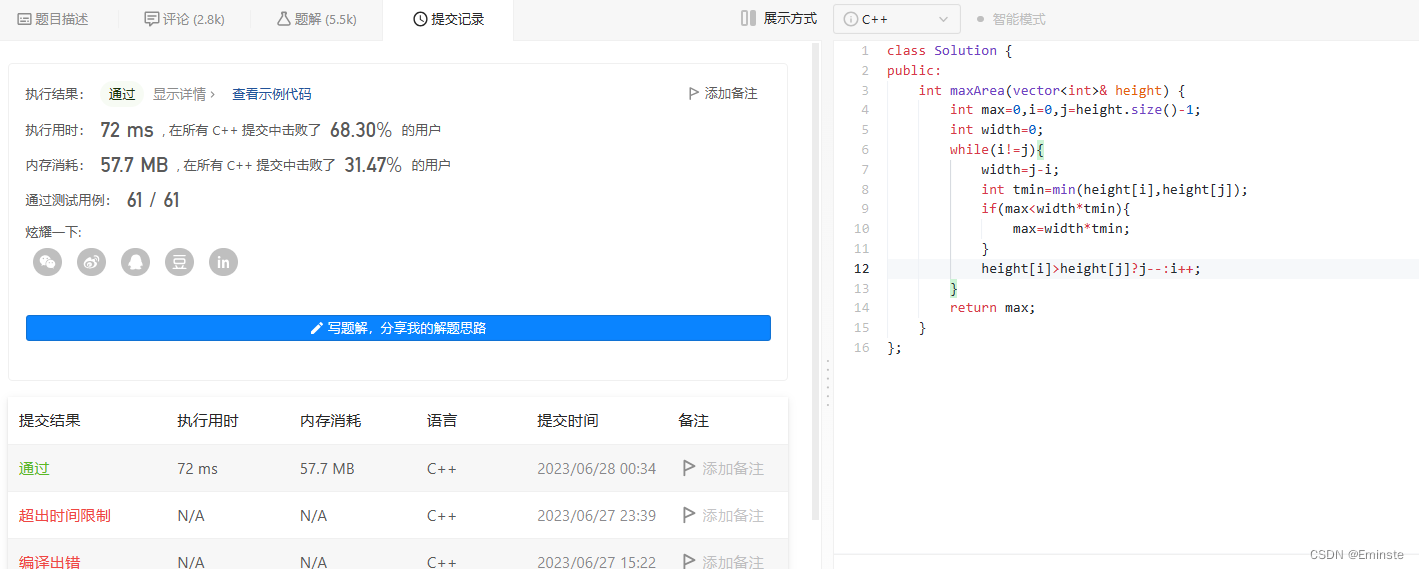This screenshot has width=1419, height=569.
Task: Click the 提交结果 column header
Action: pyautogui.click(x=50, y=421)
